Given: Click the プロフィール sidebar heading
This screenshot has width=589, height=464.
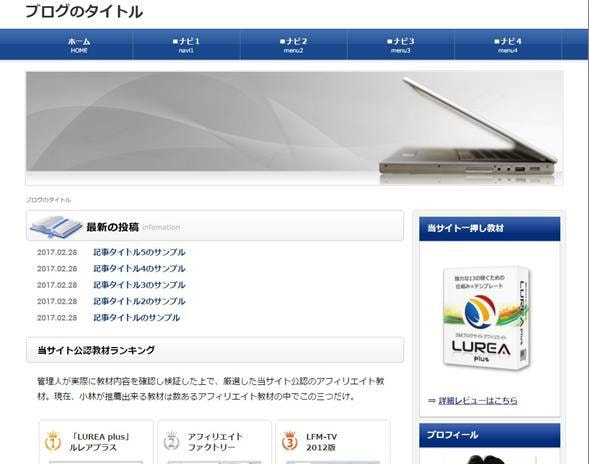Looking at the screenshot, I should 489,435.
